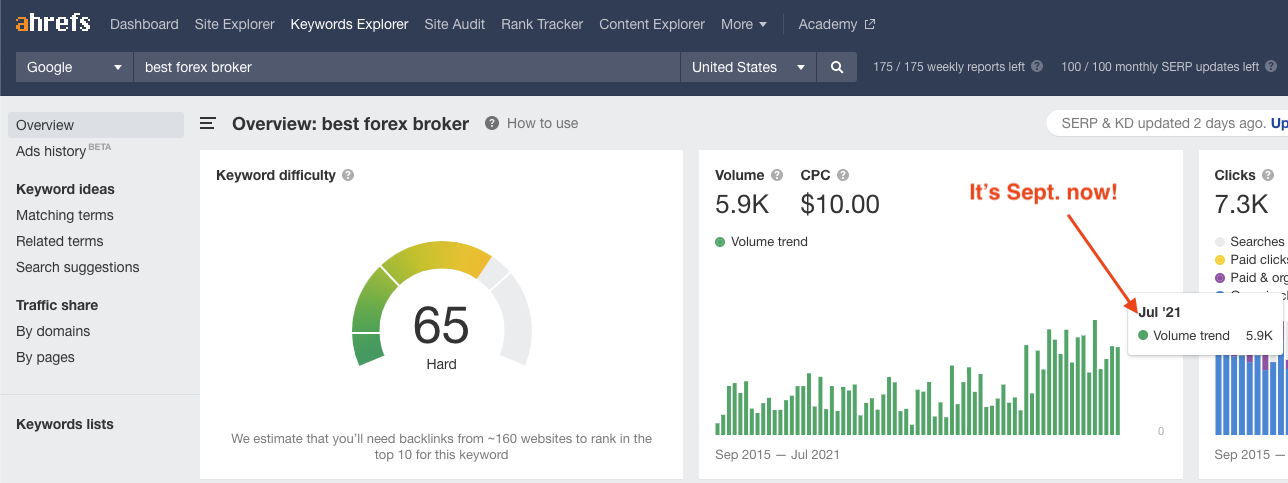
Task: Click the Ahrefs logo
Action: (x=52, y=22)
